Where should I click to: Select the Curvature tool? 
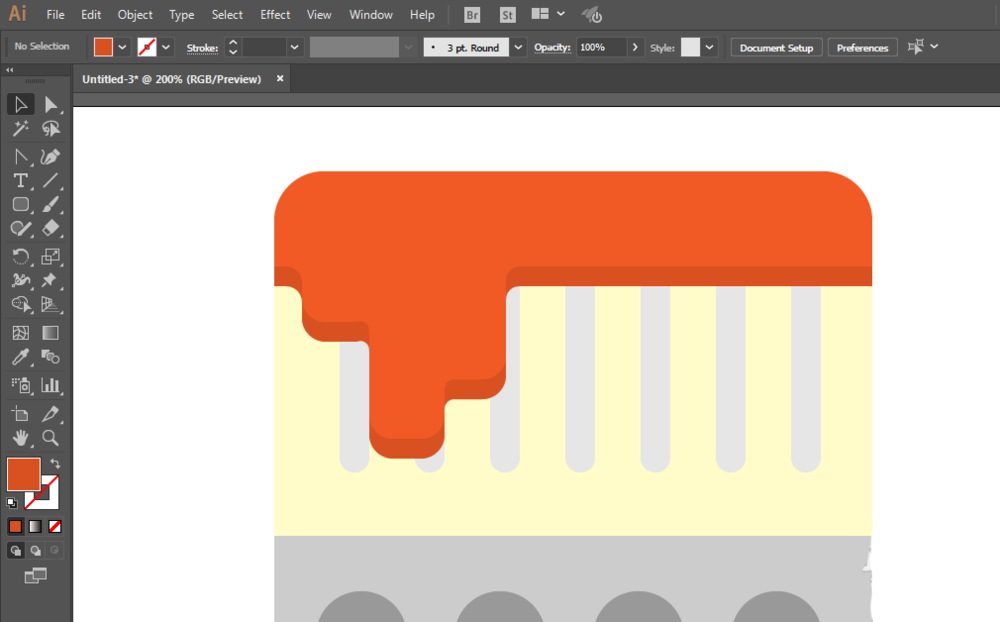[x=50, y=156]
